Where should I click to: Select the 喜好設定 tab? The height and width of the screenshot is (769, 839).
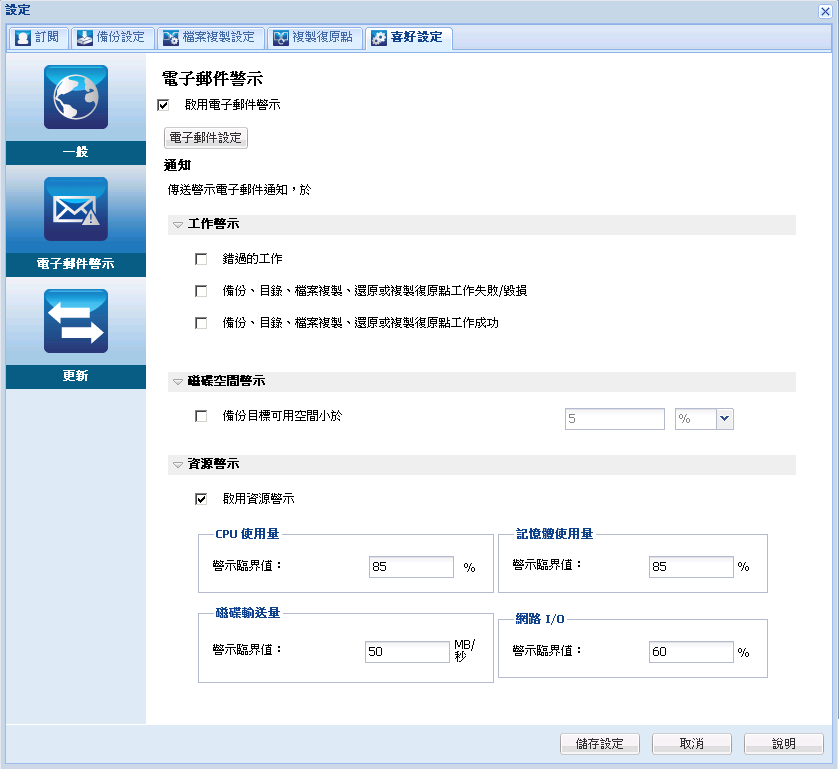pyautogui.click(x=409, y=37)
